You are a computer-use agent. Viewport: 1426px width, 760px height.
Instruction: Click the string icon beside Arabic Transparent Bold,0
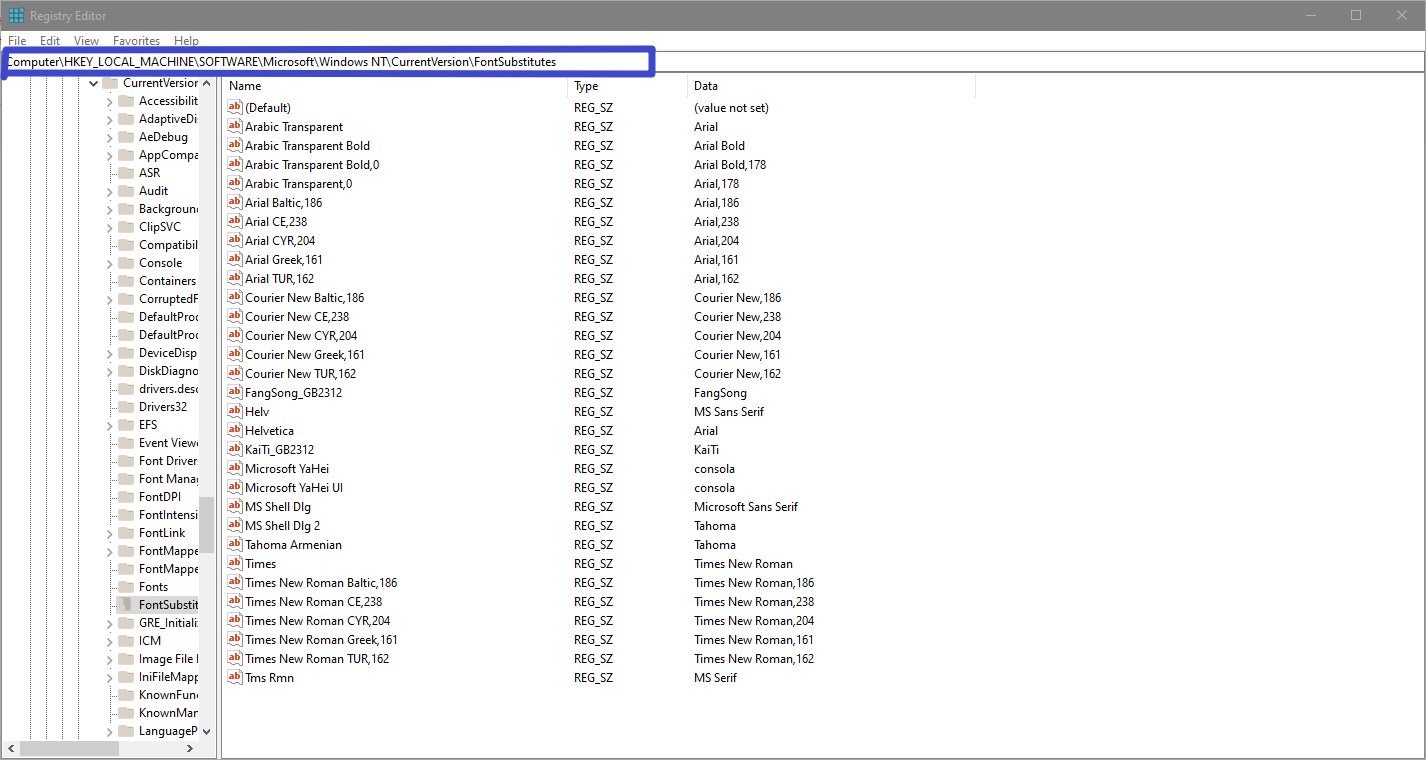[x=235, y=164]
